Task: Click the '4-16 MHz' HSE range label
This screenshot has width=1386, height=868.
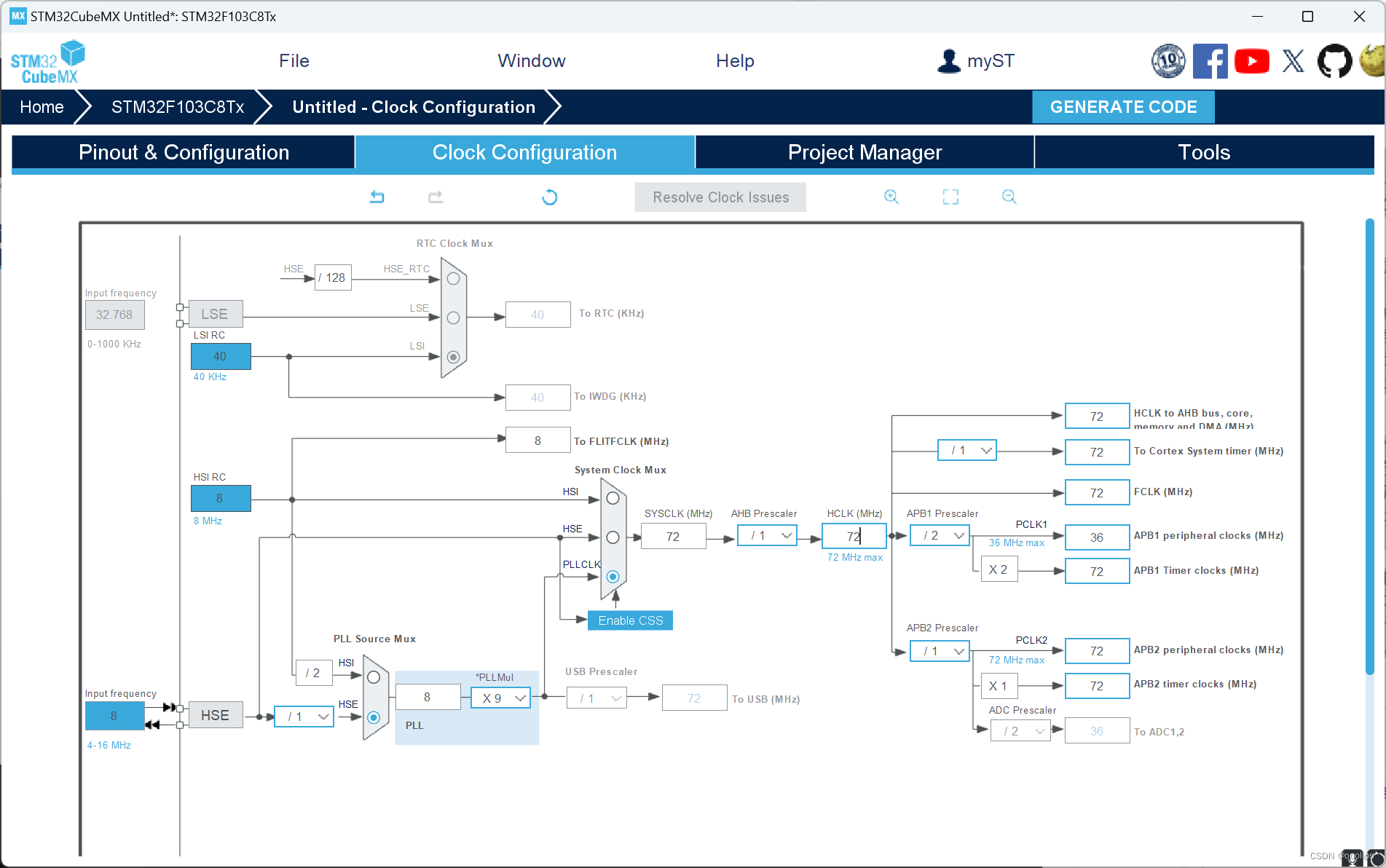Action: (x=109, y=745)
